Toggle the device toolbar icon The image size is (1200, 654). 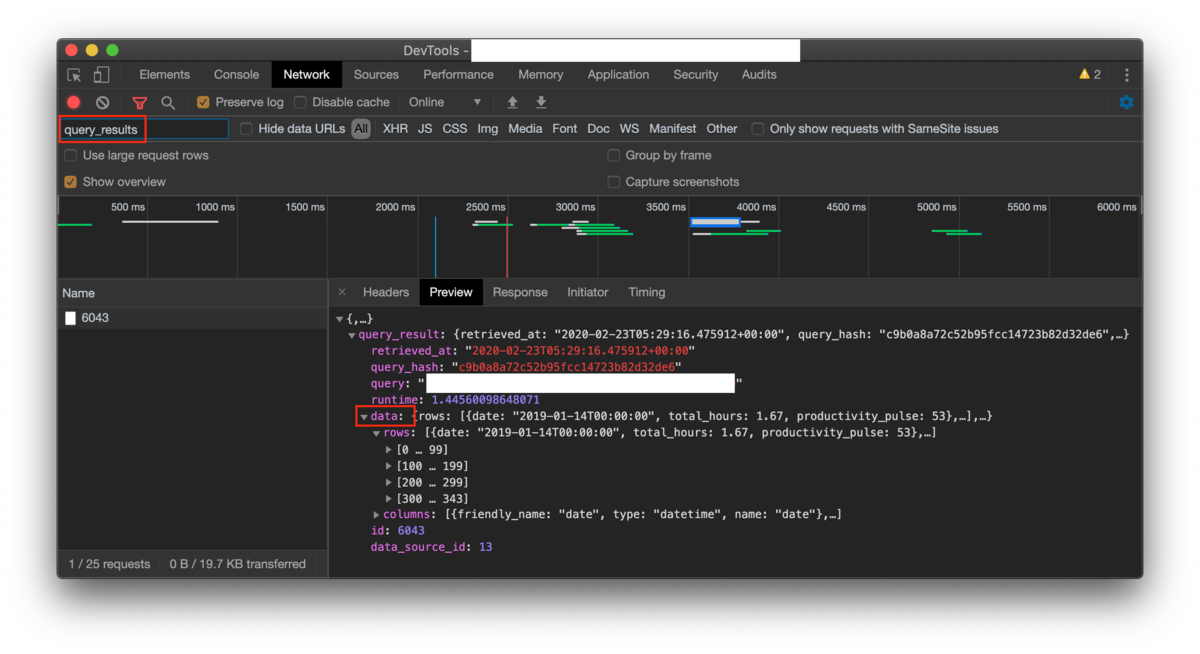(101, 75)
